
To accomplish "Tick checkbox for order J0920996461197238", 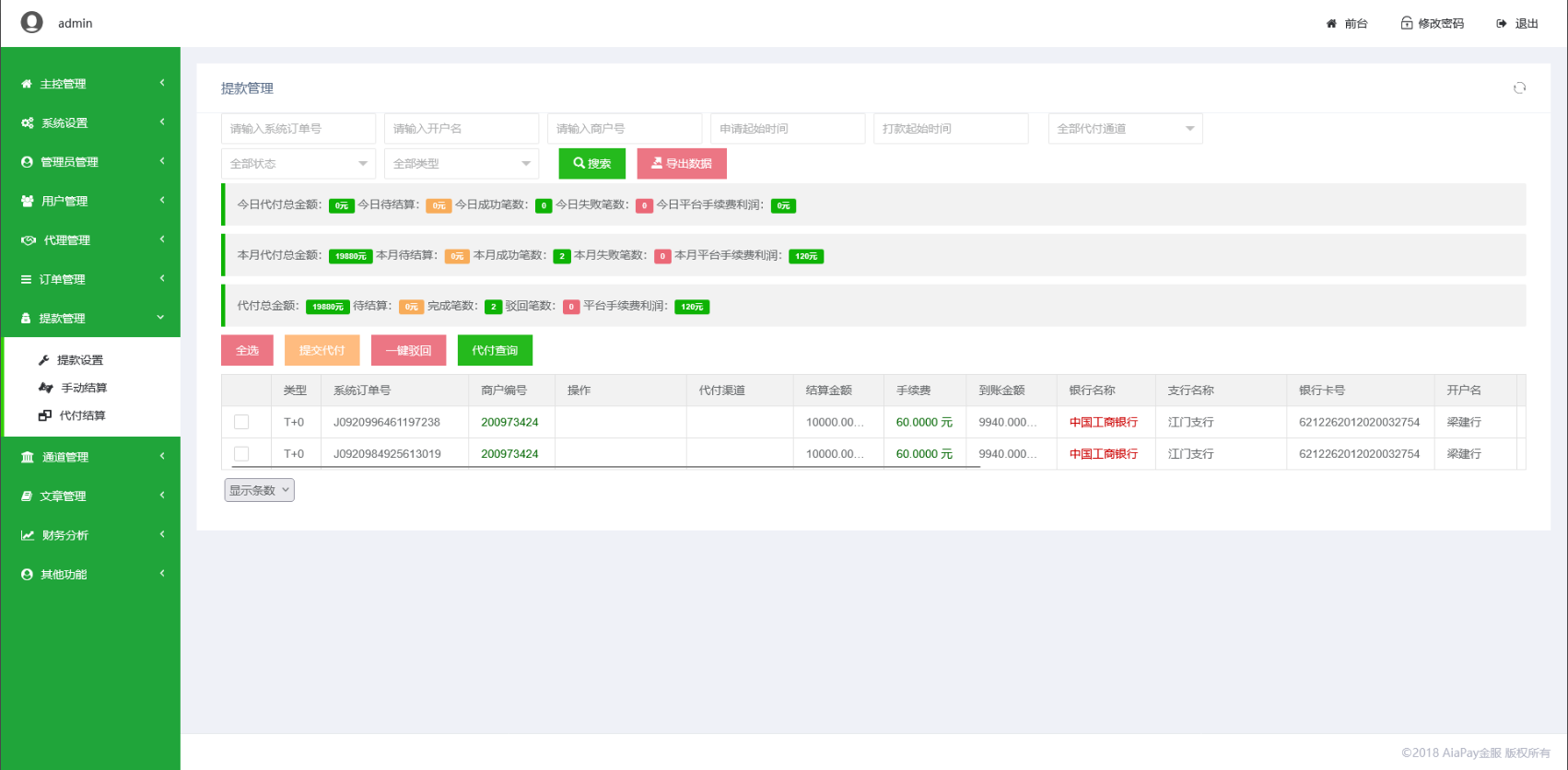I will 241,422.
